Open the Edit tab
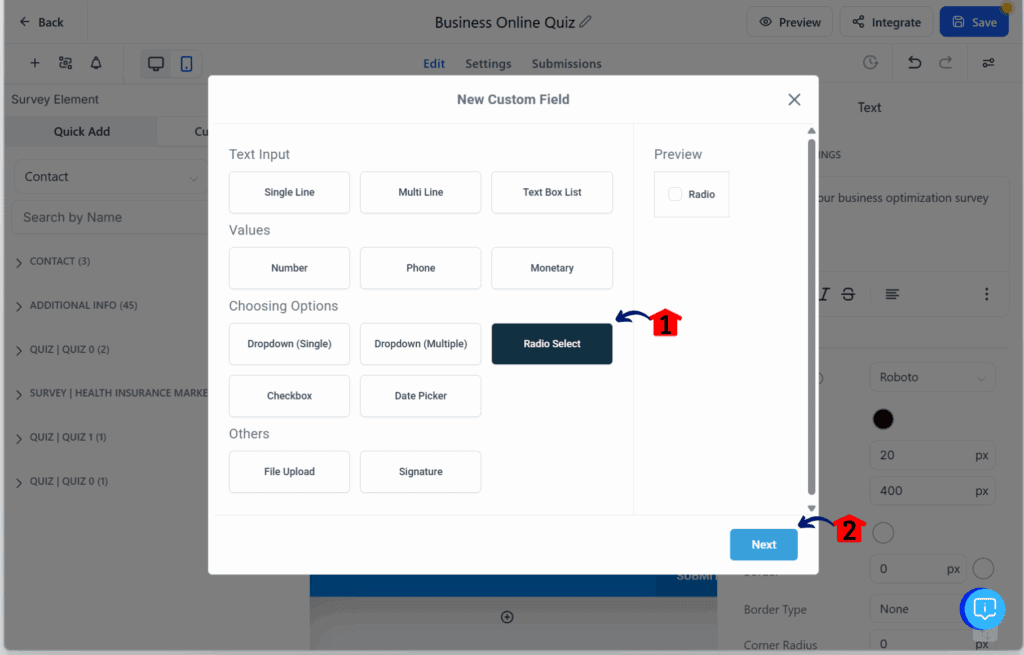 pyautogui.click(x=434, y=63)
